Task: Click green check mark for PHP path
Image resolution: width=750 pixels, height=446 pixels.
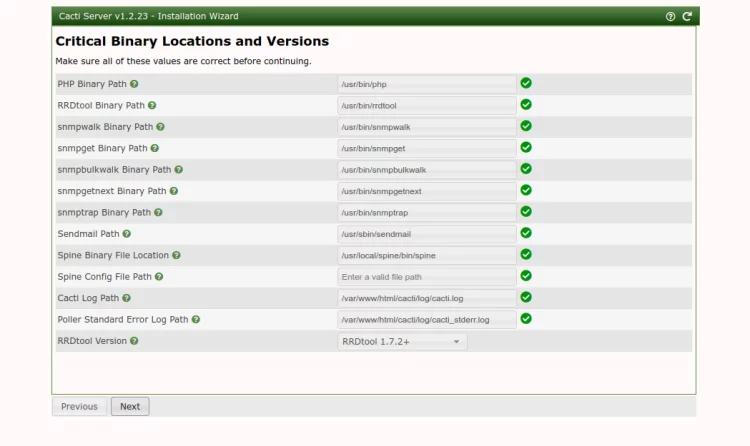Action: pos(526,83)
